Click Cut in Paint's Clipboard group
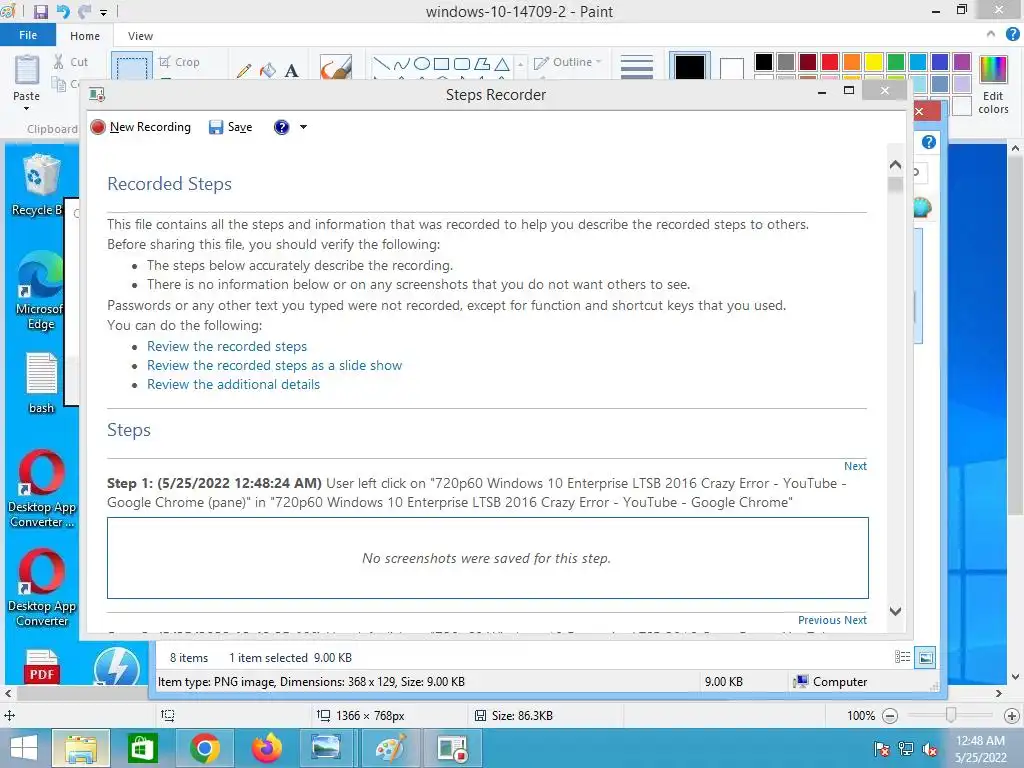 tap(71, 62)
